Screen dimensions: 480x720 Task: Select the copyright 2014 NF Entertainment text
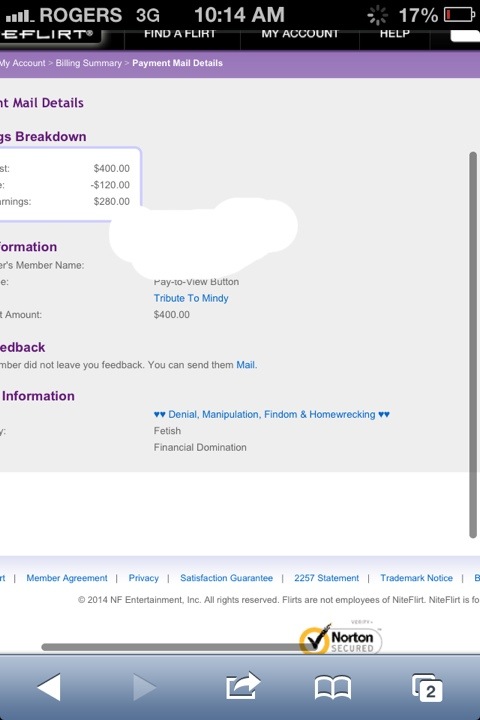279,600
